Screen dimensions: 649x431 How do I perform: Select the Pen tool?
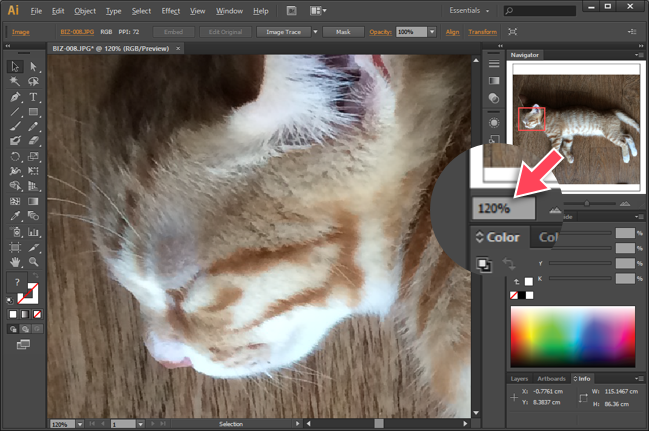point(15,97)
